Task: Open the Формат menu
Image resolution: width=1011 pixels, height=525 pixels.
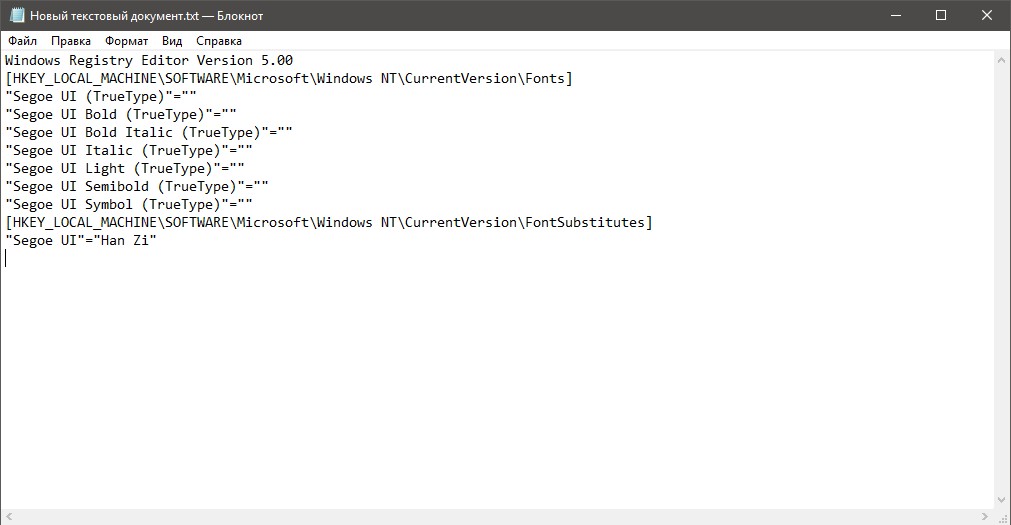Action: click(125, 41)
